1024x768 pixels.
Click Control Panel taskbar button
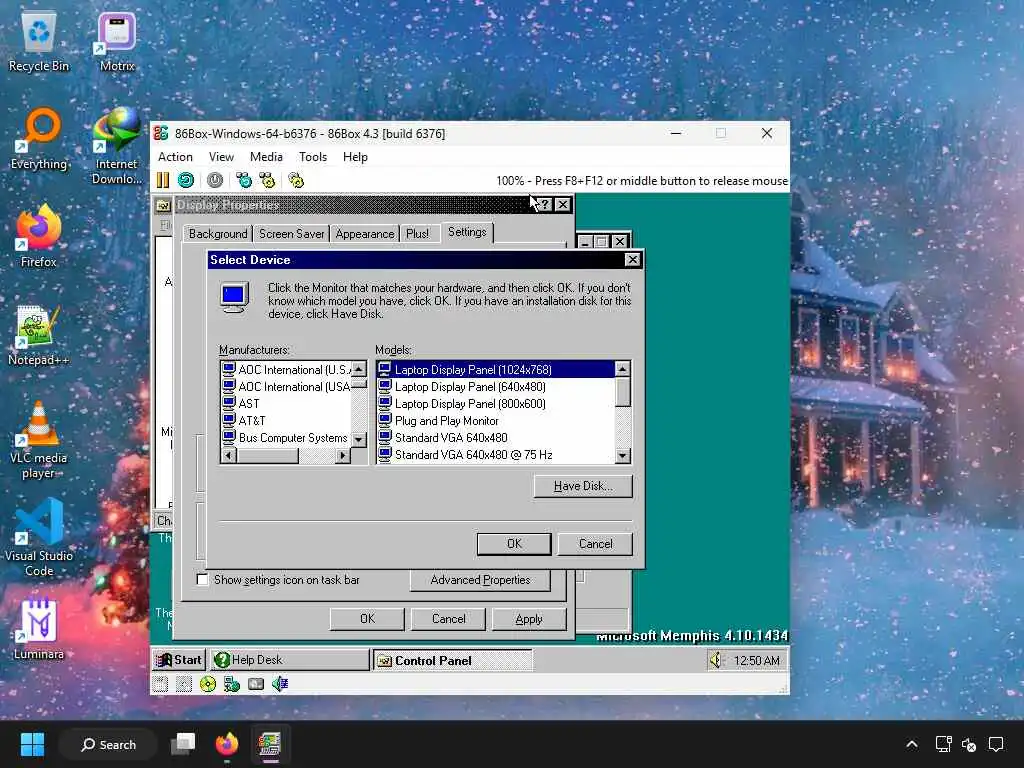point(452,660)
